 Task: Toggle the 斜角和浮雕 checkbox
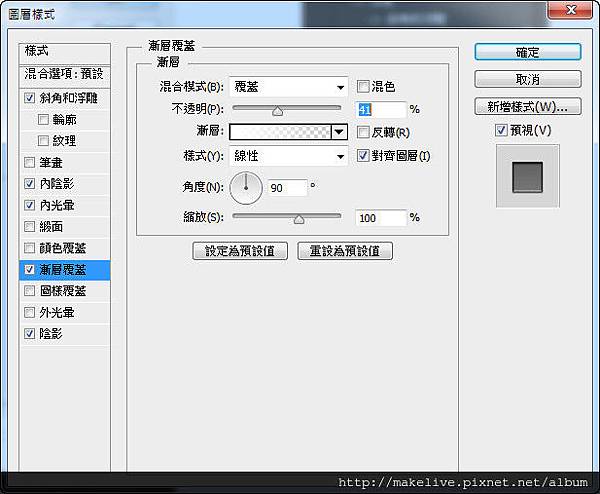[29, 98]
